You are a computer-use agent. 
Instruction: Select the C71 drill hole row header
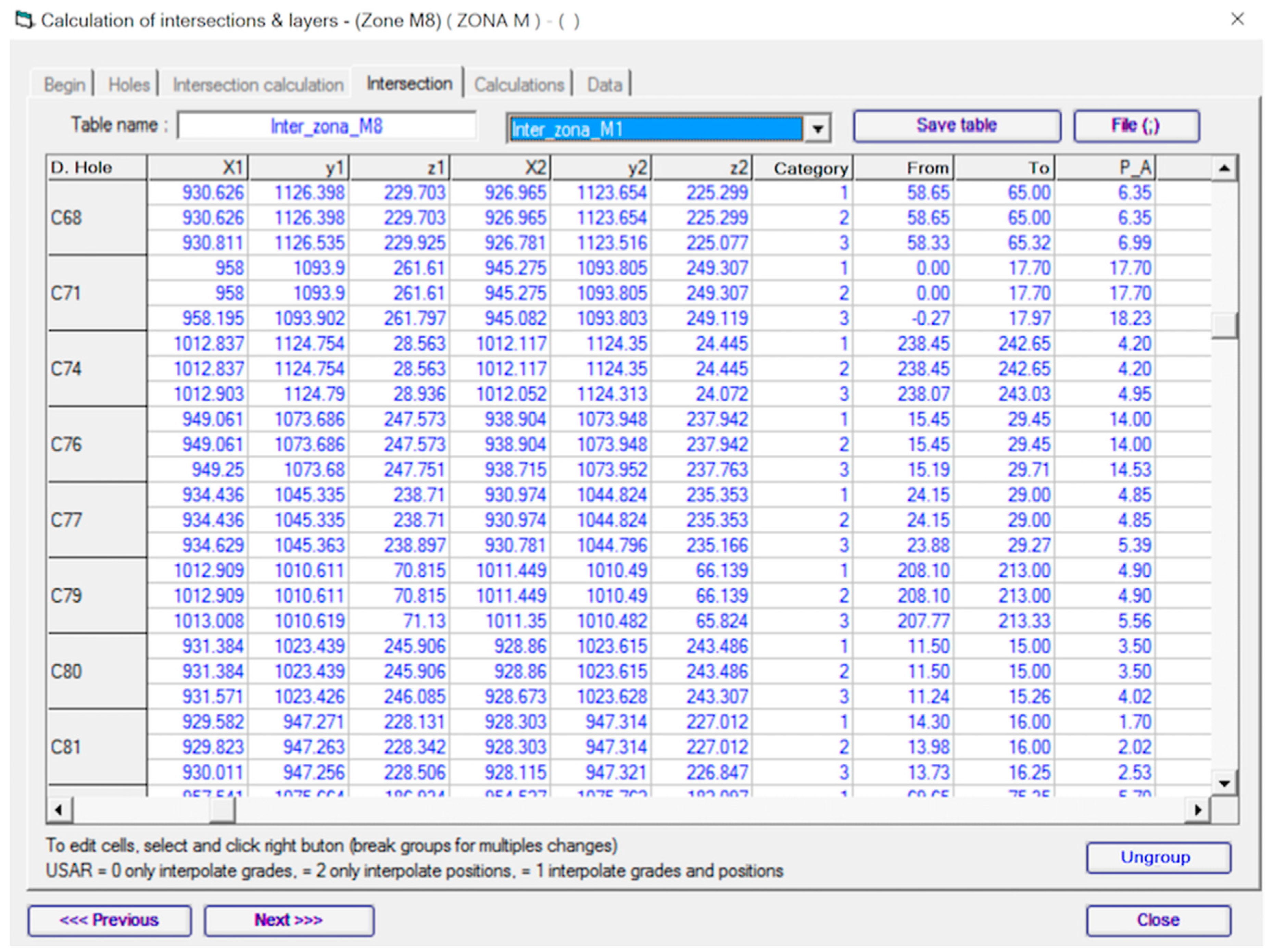point(97,293)
